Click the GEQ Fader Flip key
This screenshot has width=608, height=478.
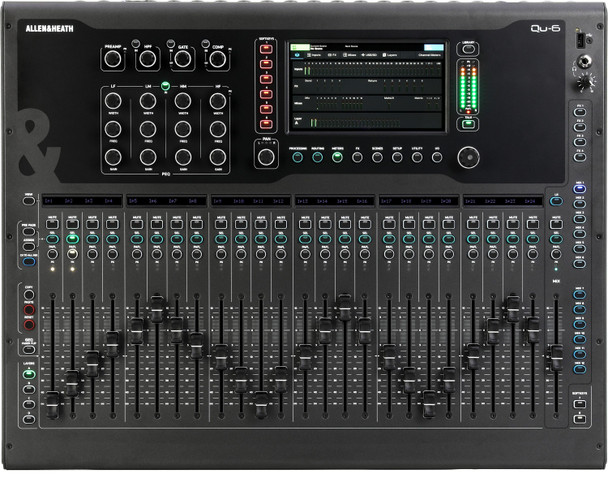(29, 349)
